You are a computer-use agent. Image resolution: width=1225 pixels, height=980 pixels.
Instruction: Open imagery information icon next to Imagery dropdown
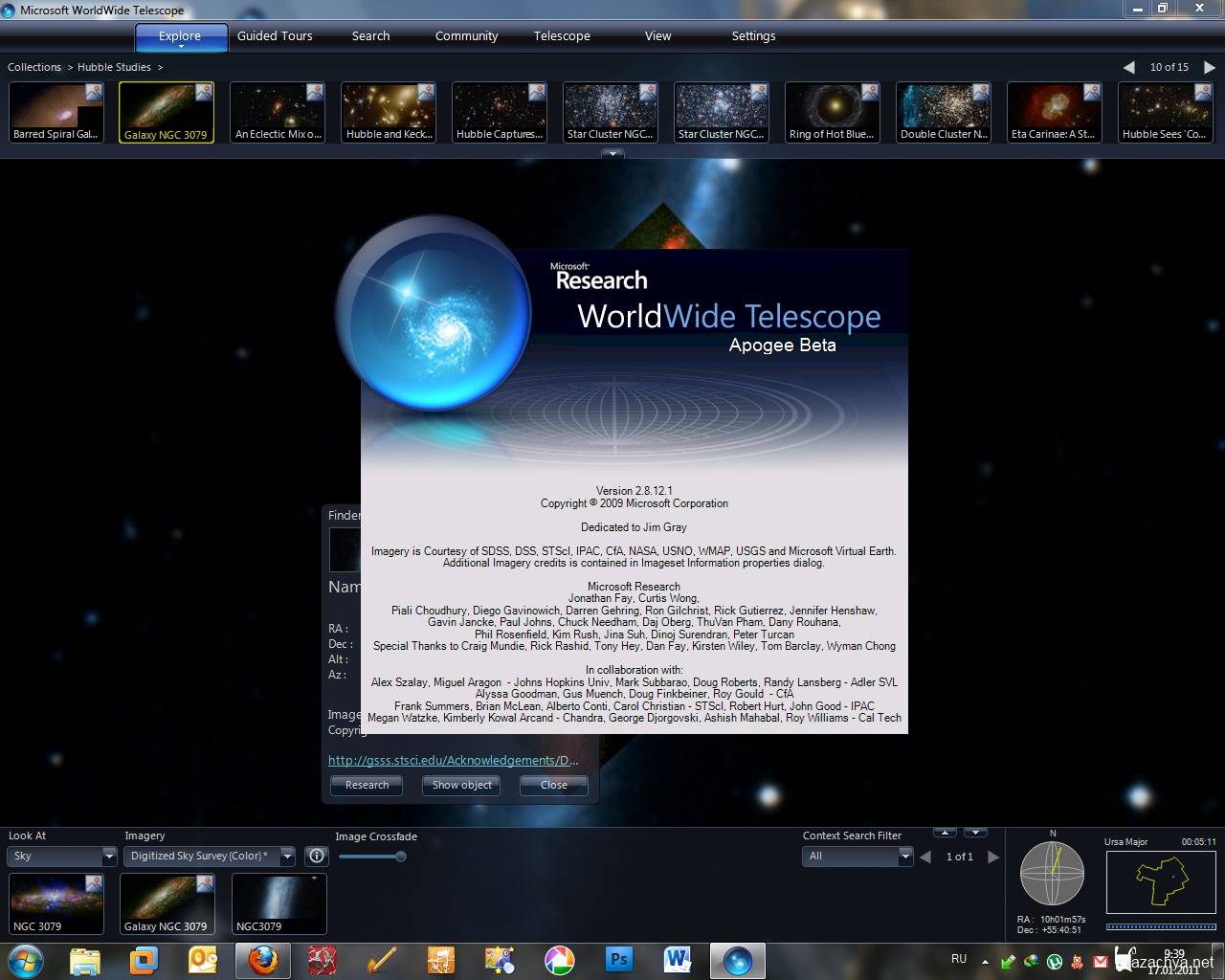(x=317, y=857)
